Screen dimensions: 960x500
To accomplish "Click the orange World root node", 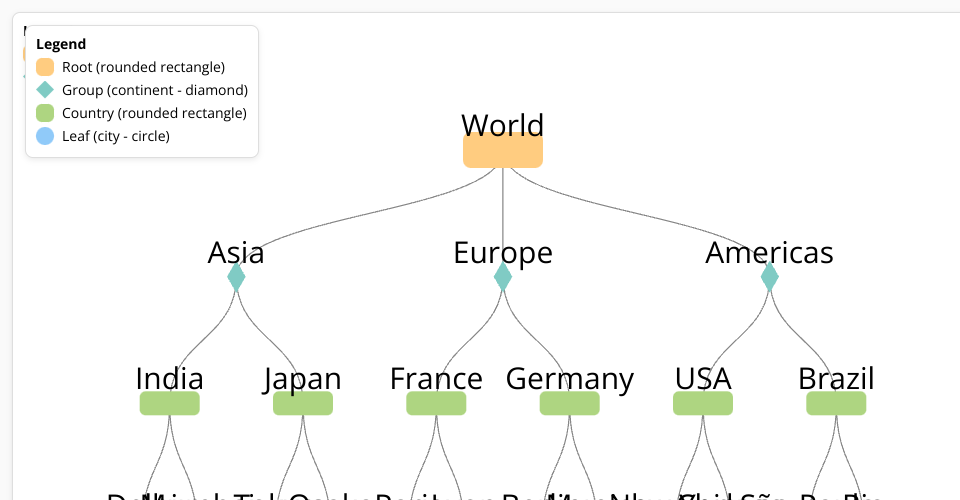I will [502, 151].
